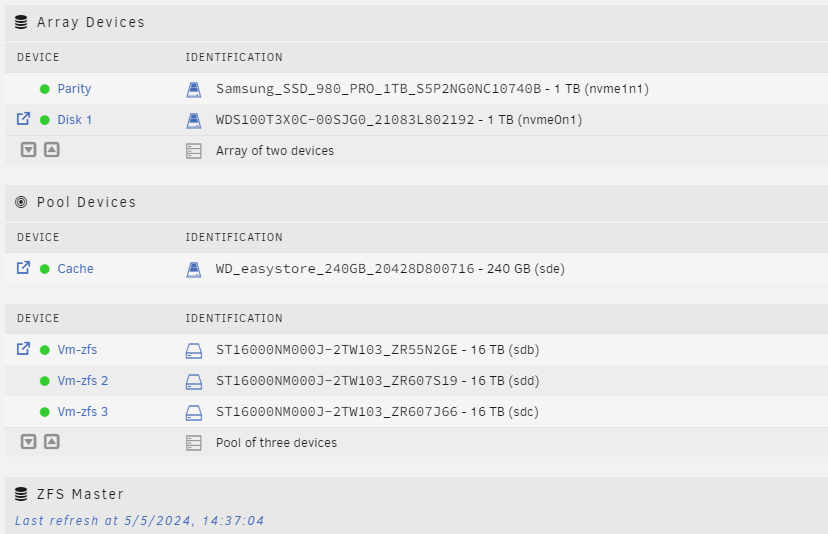This screenshot has height=534, width=828.
Task: Click the list icon beside Pool of three devices
Action: [194, 443]
